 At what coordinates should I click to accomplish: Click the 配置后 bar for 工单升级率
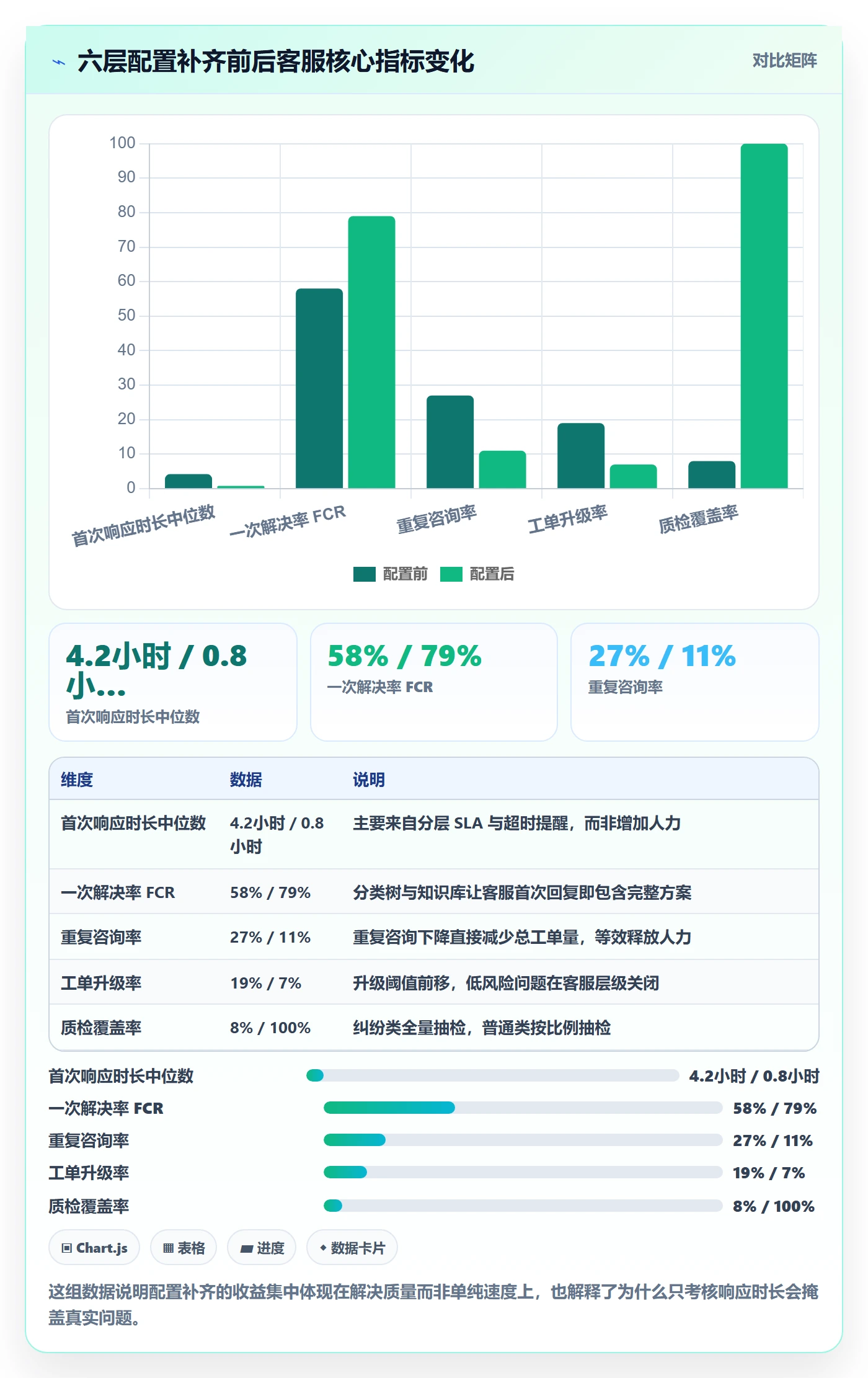tap(633, 476)
